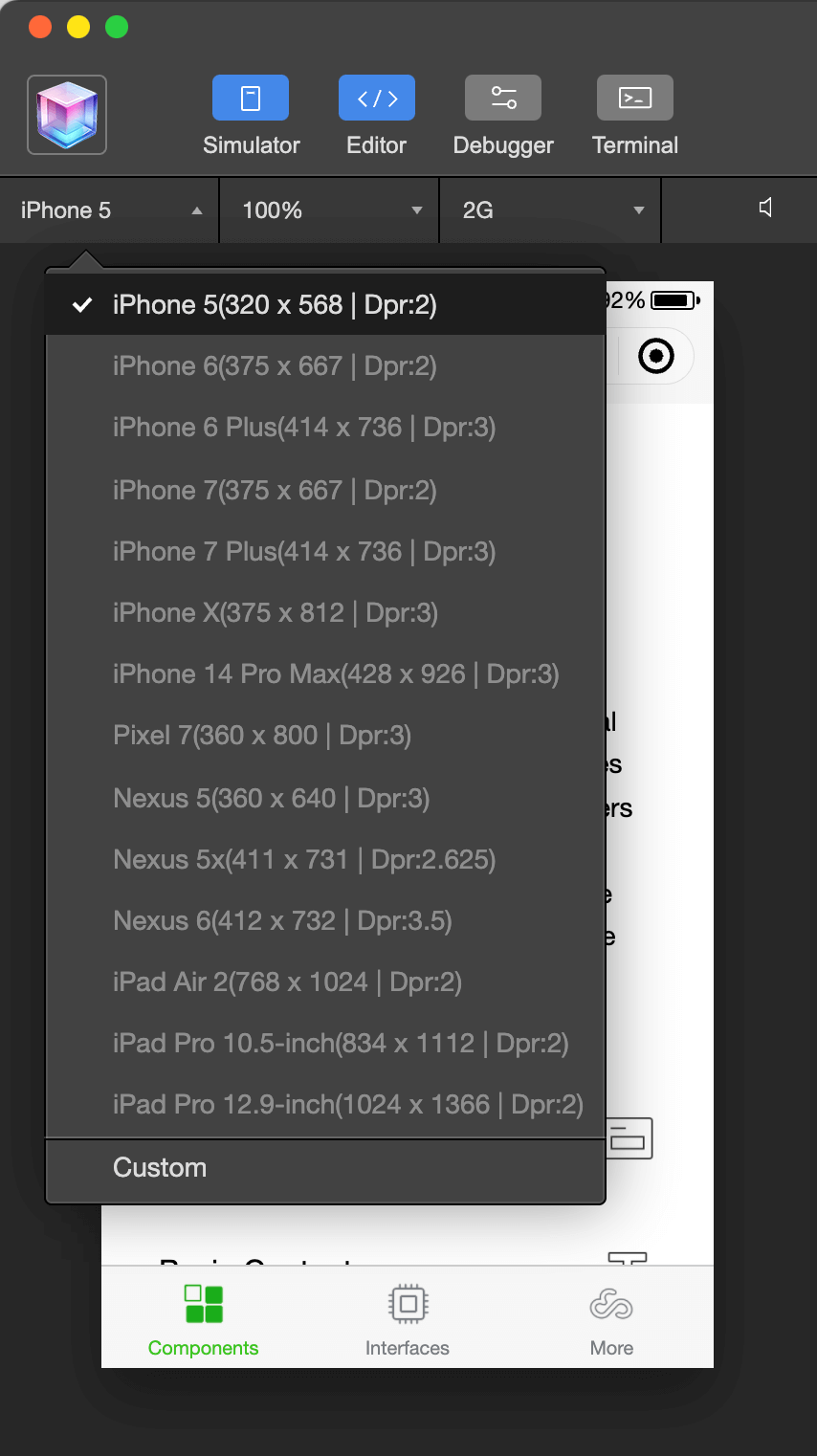
Task: Click the record target capsule icon
Action: [x=656, y=357]
